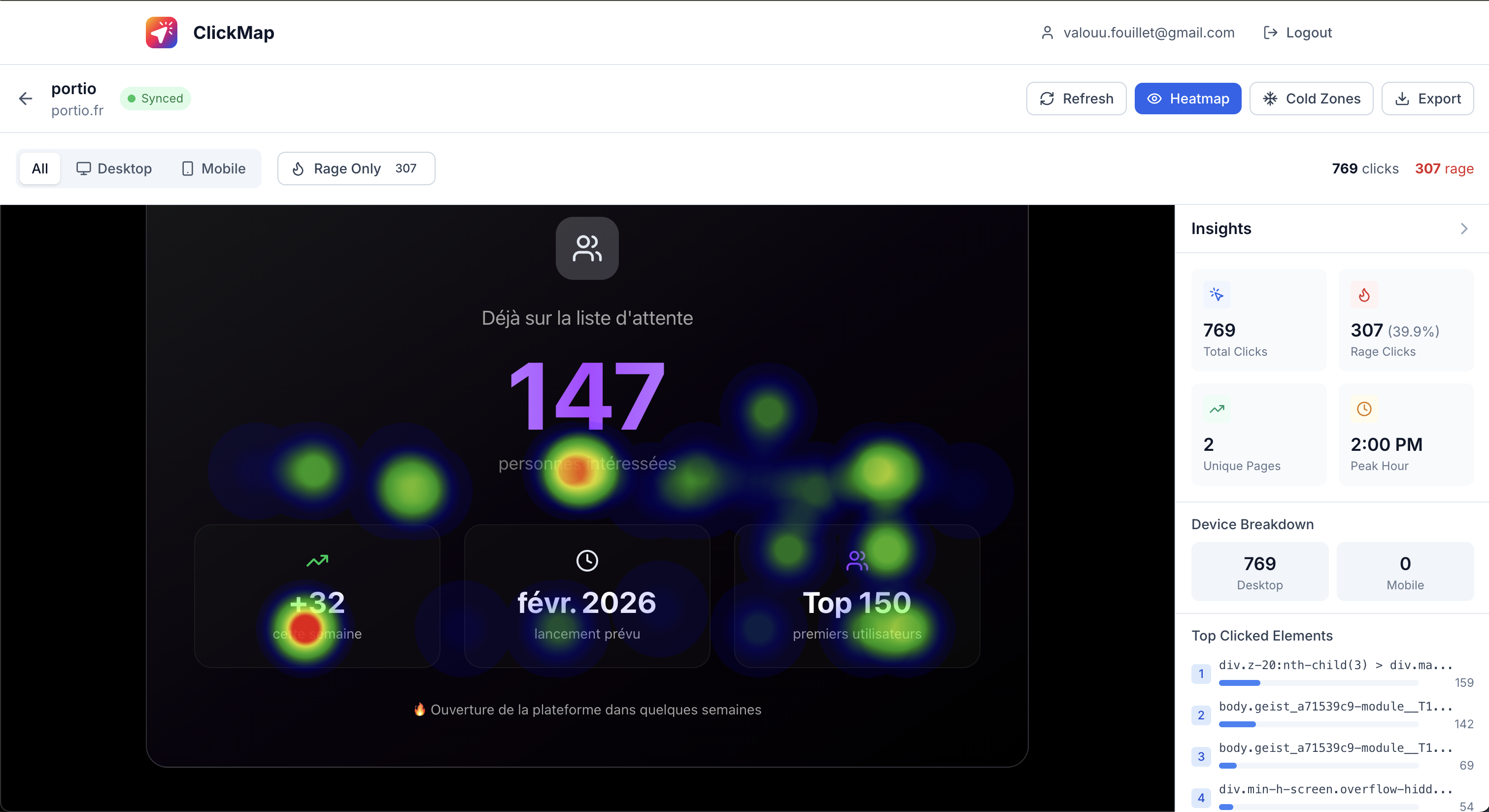1489x812 pixels.
Task: Click the clock icon on Peak Hour card
Action: [x=1363, y=409]
